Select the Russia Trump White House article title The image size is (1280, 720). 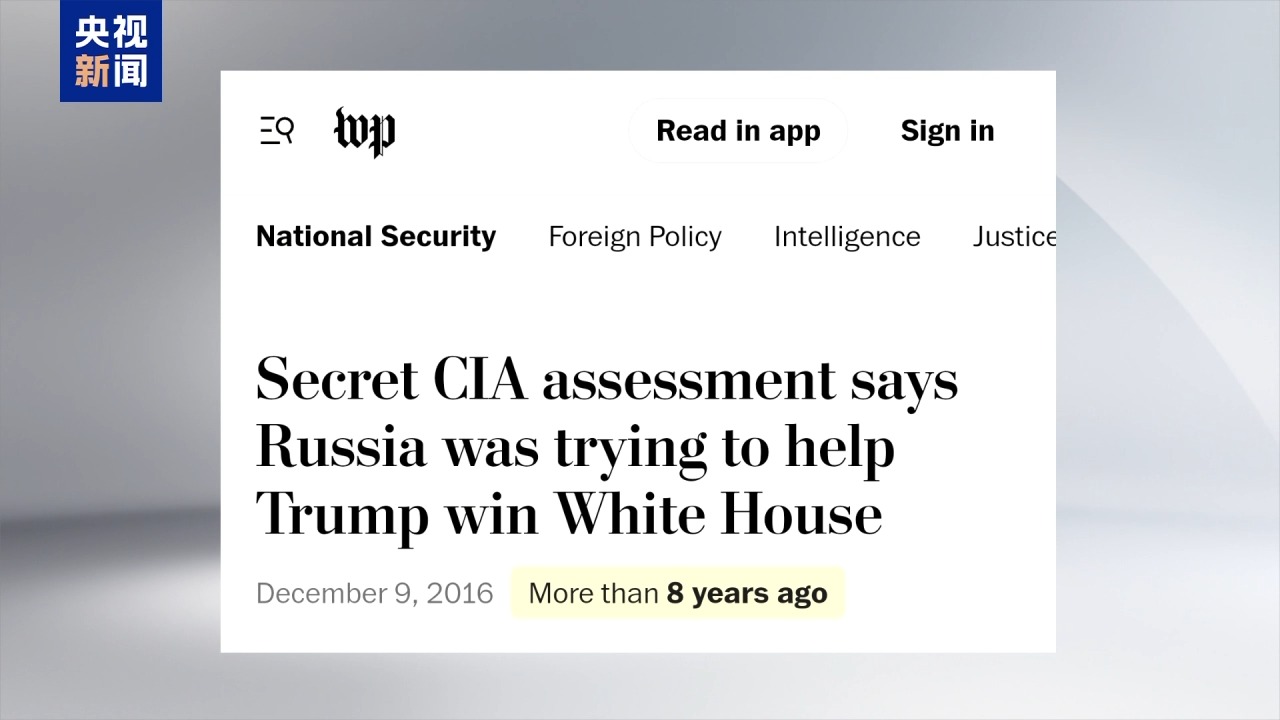(x=606, y=447)
